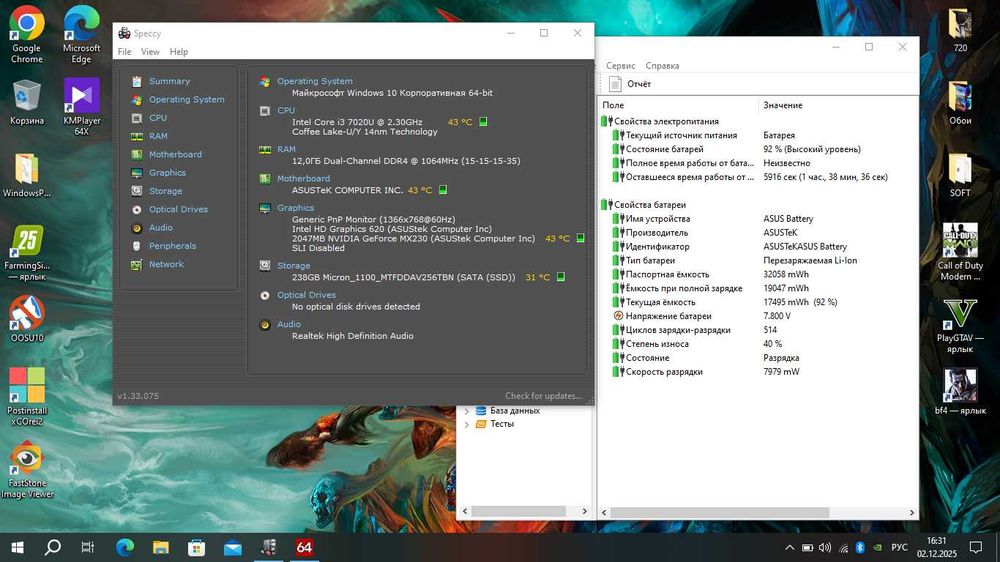Click left arrow of AIDA64 tree horizontal scrollbar

464,512
